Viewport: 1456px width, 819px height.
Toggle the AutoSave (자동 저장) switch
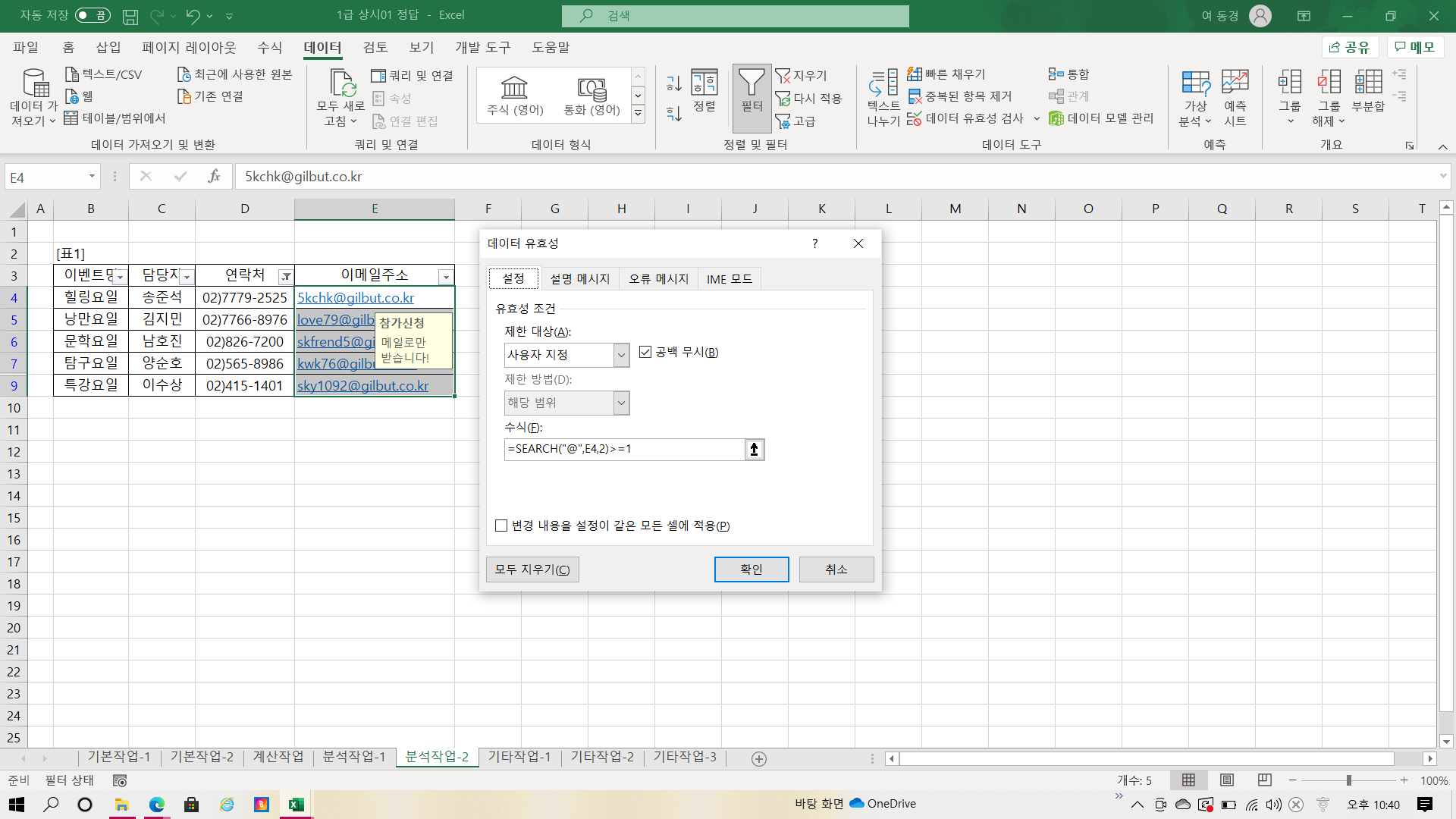pyautogui.click(x=93, y=15)
